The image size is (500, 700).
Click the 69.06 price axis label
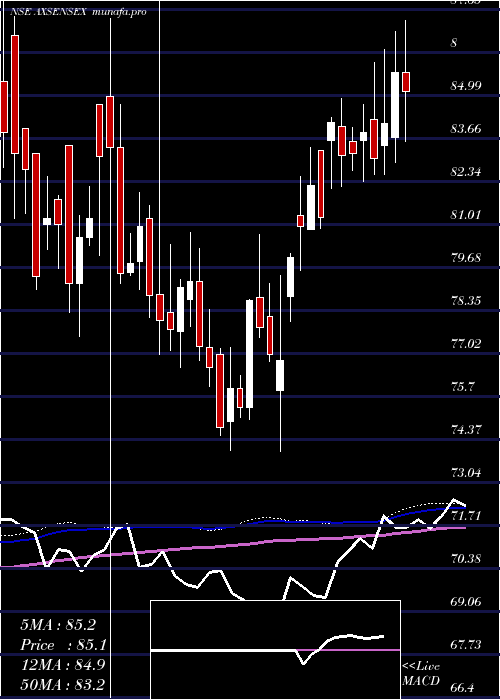[466, 602]
